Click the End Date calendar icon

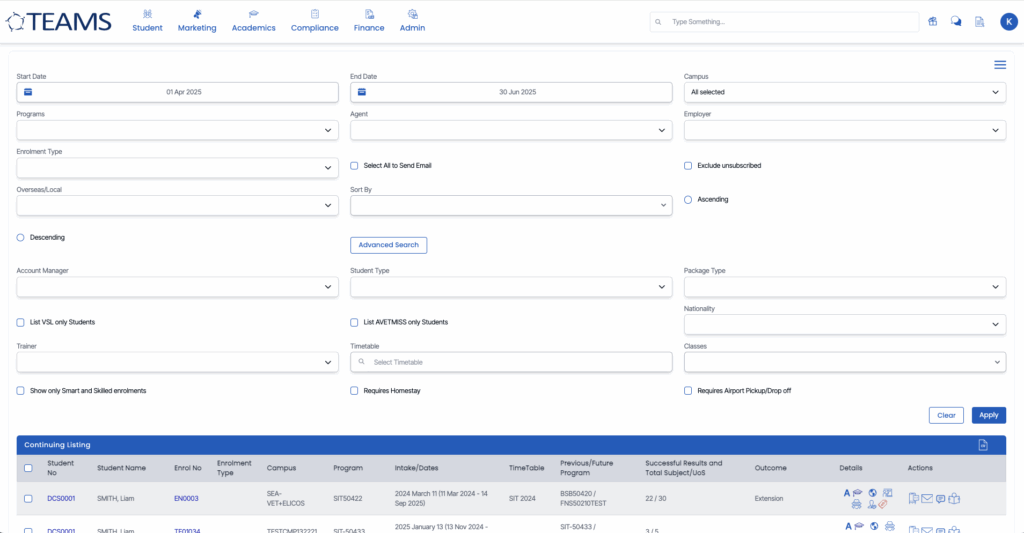(362, 92)
